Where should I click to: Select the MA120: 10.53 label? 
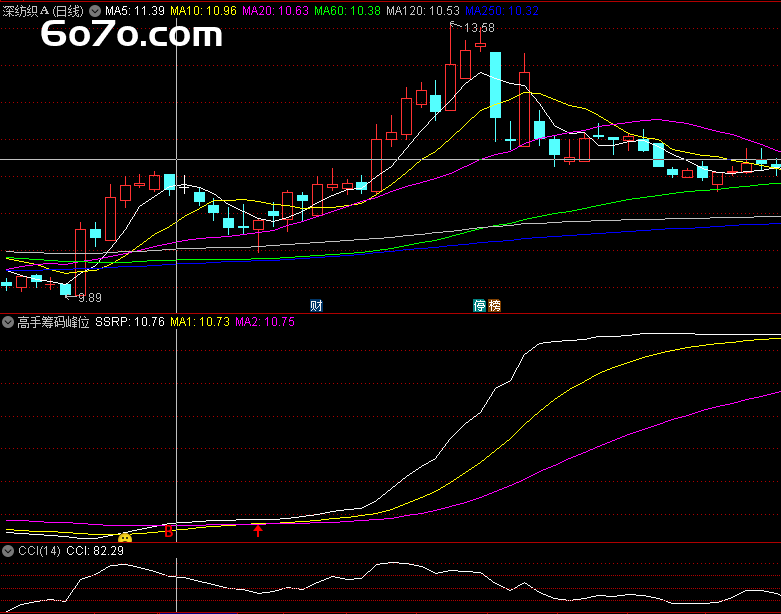(423, 10)
